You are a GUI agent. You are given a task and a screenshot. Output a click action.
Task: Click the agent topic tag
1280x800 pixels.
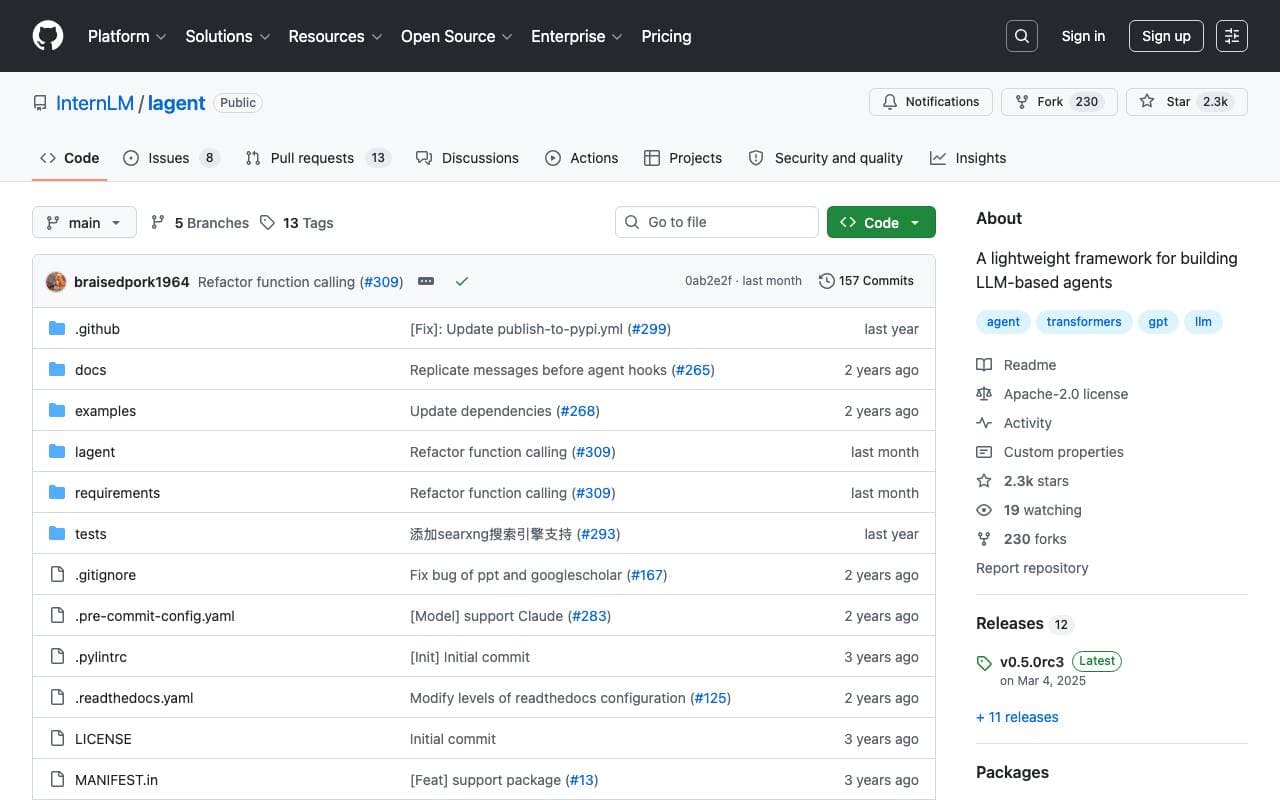coord(1003,322)
